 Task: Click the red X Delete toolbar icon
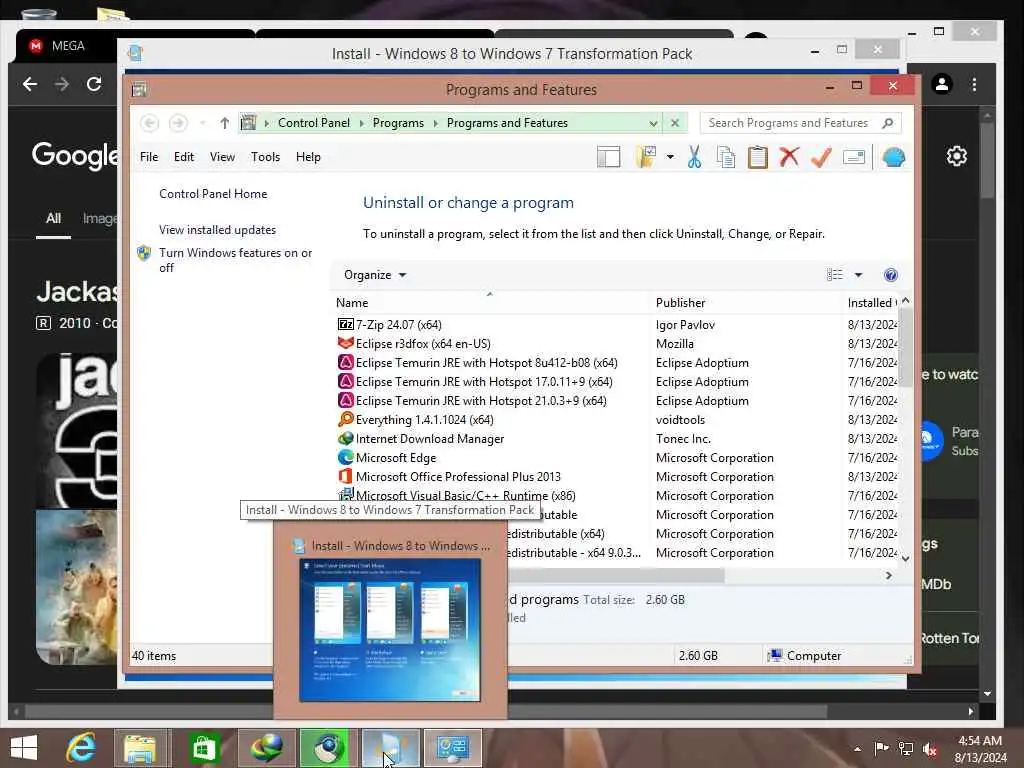click(790, 157)
